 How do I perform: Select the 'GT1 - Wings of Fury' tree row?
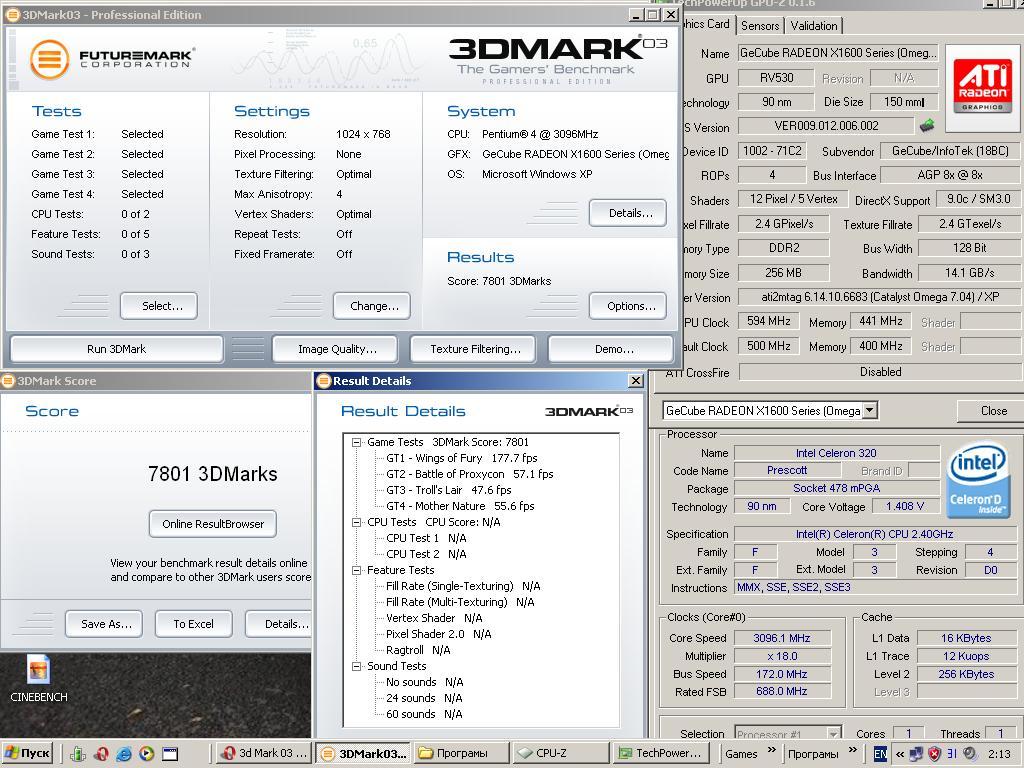coord(462,458)
